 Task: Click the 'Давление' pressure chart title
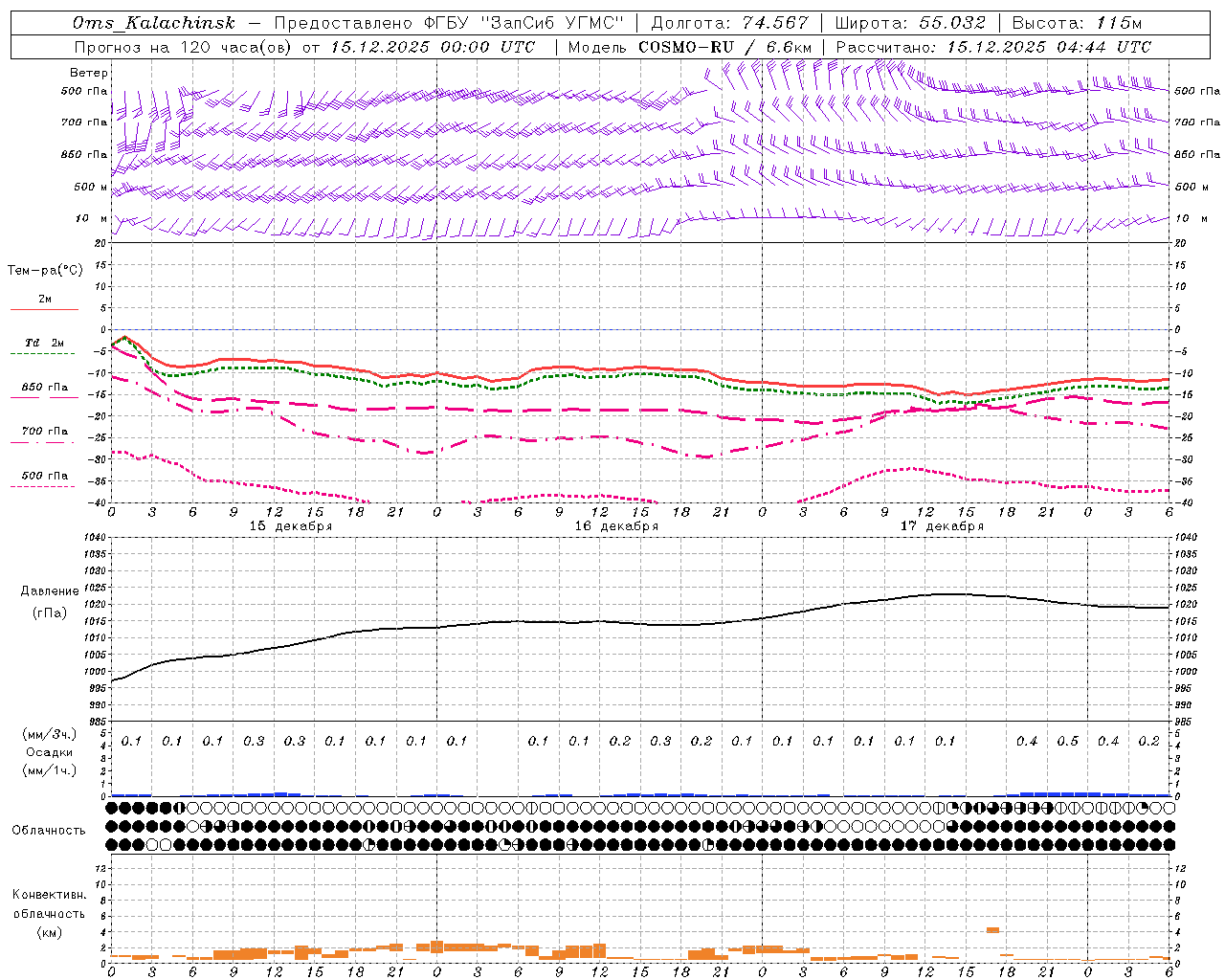(x=50, y=591)
